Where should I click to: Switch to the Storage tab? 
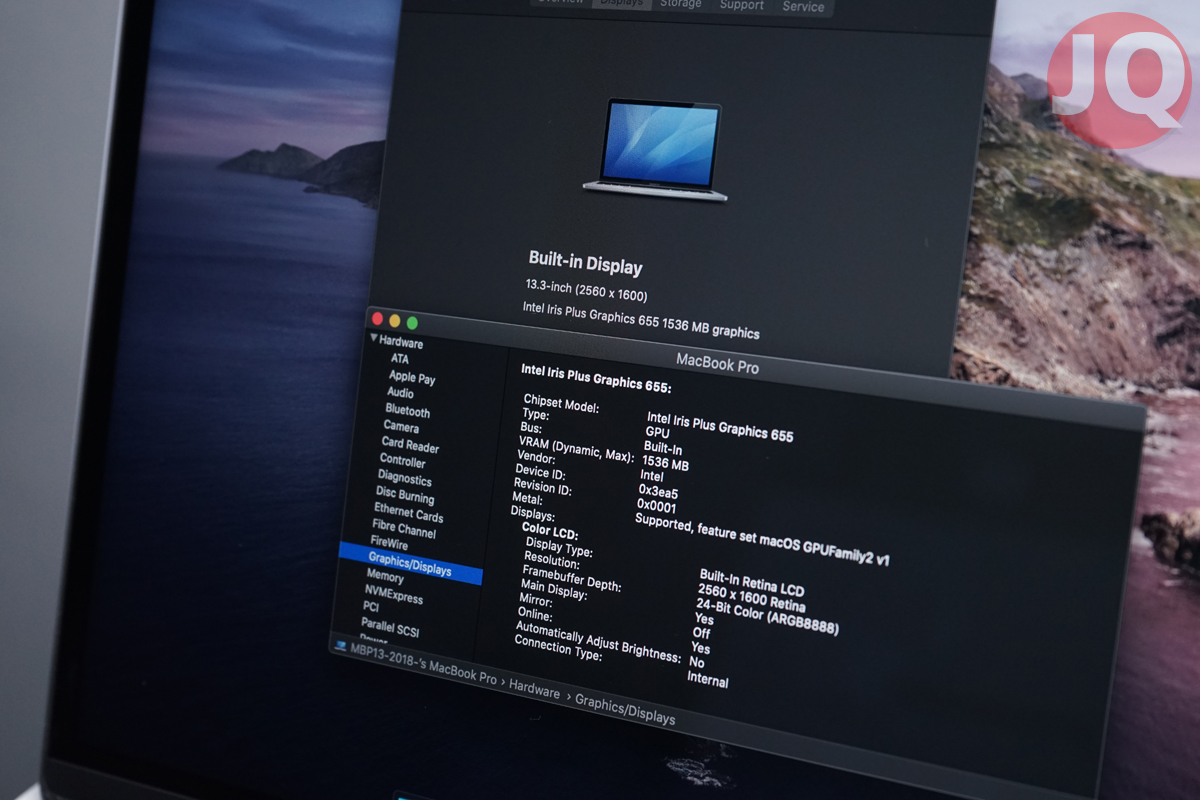(x=680, y=3)
